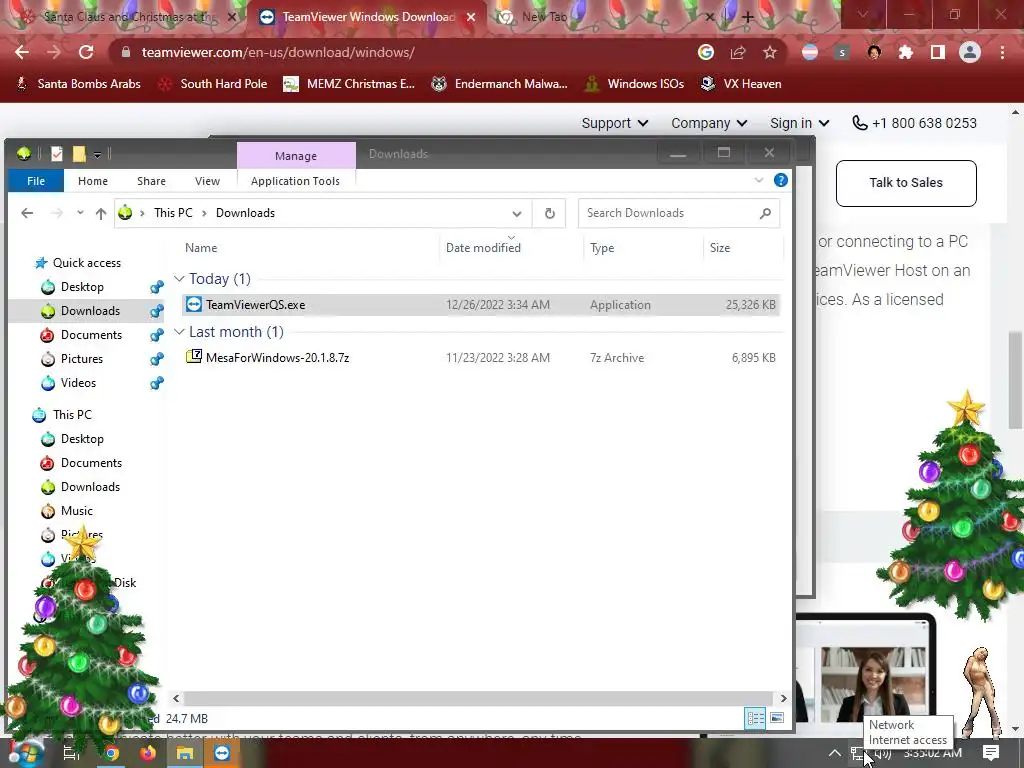This screenshot has width=1024, height=768.
Task: Open pinned Documents under Quick access
Action: click(91, 334)
